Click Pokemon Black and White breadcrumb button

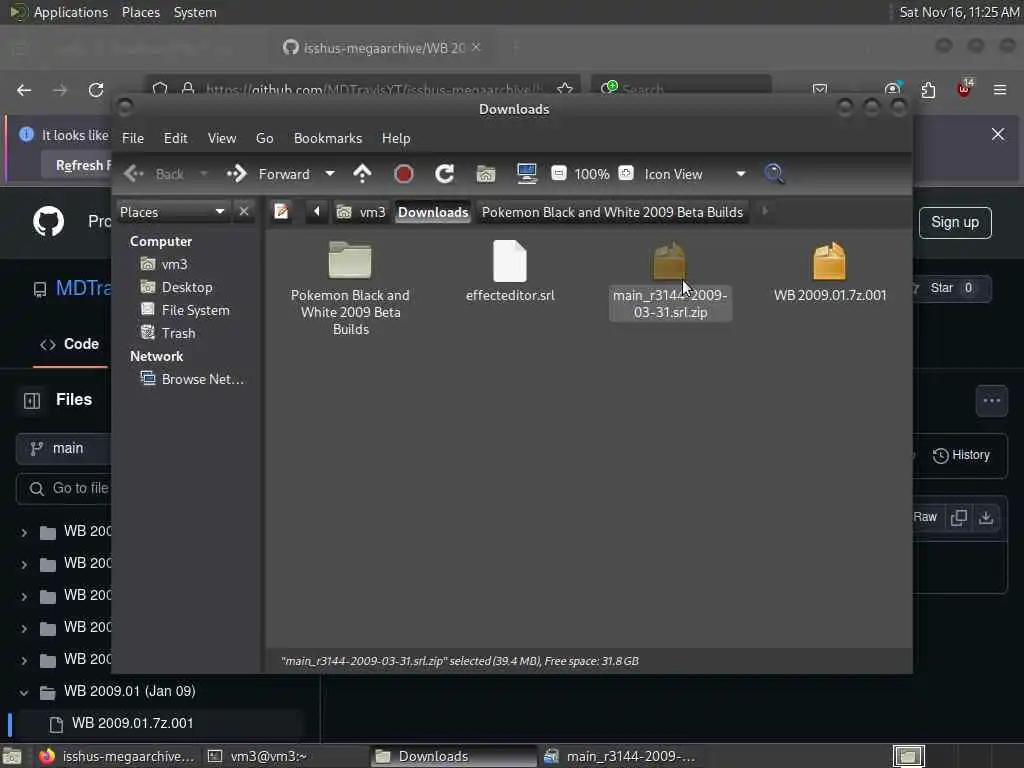click(x=613, y=212)
